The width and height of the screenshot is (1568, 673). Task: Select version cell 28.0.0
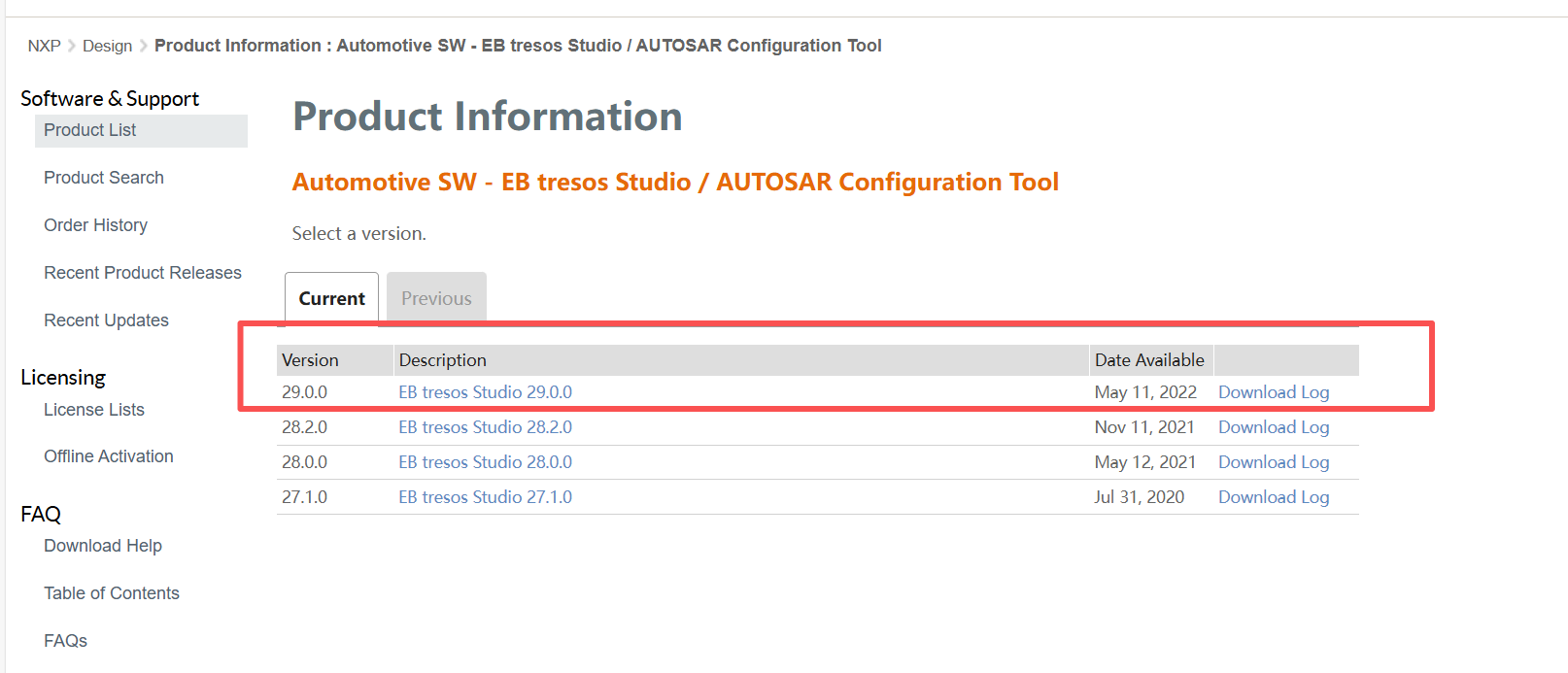tap(304, 462)
